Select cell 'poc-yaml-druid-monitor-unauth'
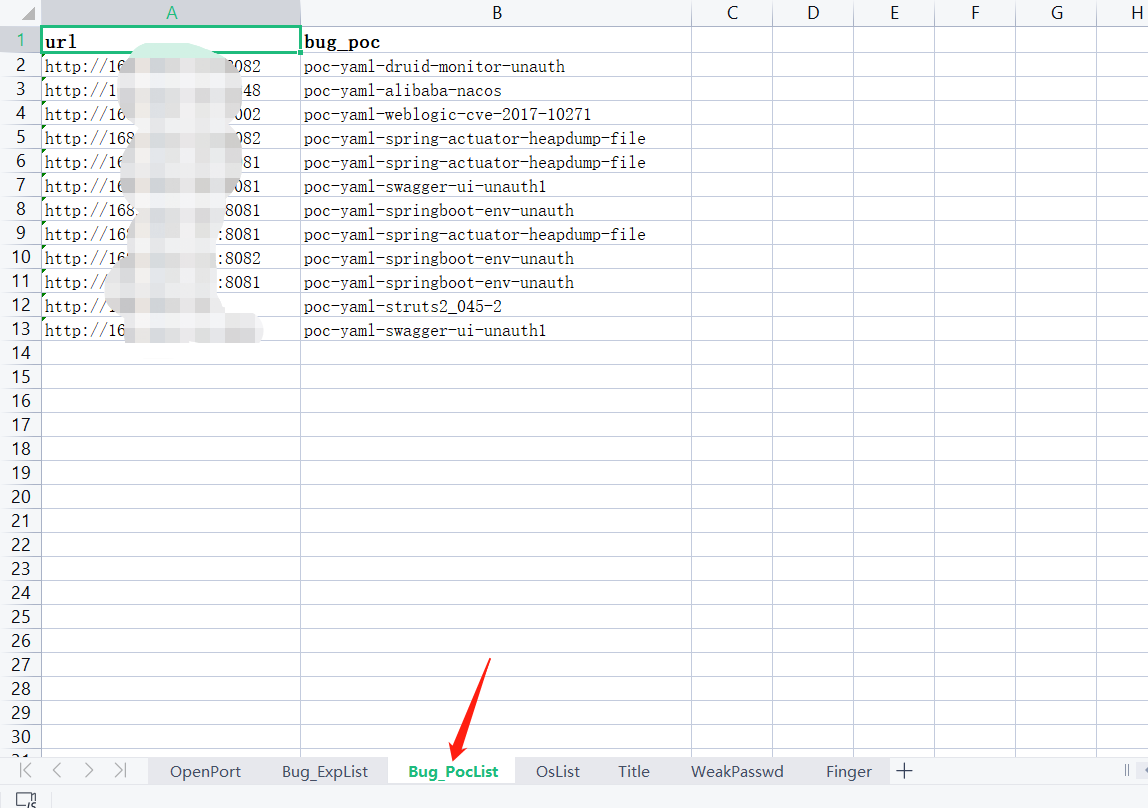The height and width of the screenshot is (808, 1148). (x=496, y=66)
